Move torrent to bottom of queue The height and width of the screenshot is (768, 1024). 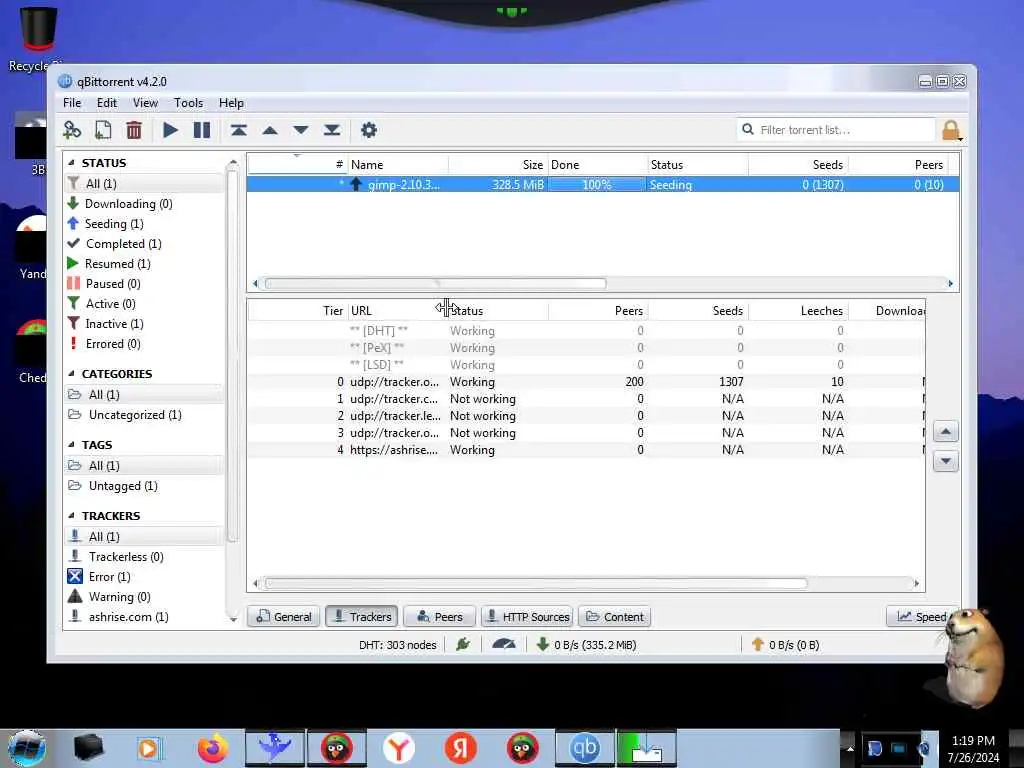tap(332, 130)
